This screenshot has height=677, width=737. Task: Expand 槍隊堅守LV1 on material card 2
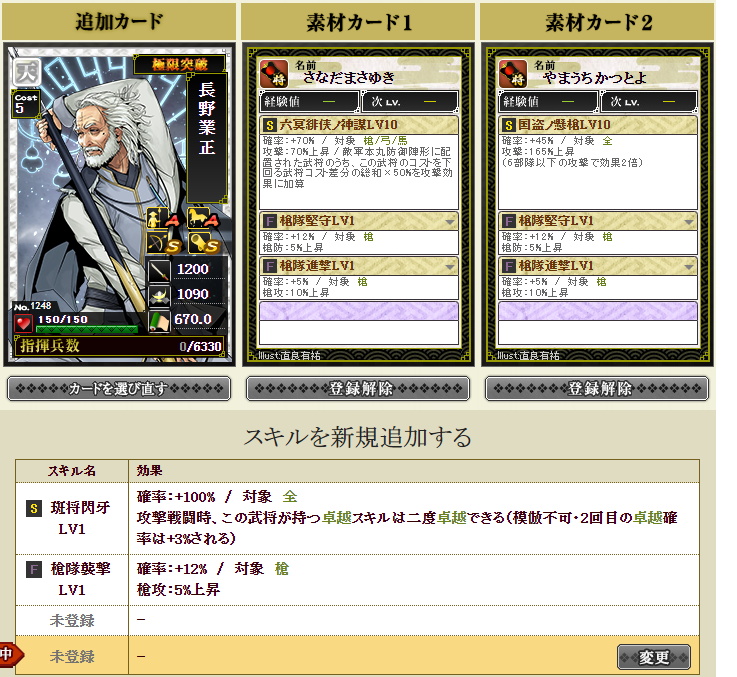689,221
